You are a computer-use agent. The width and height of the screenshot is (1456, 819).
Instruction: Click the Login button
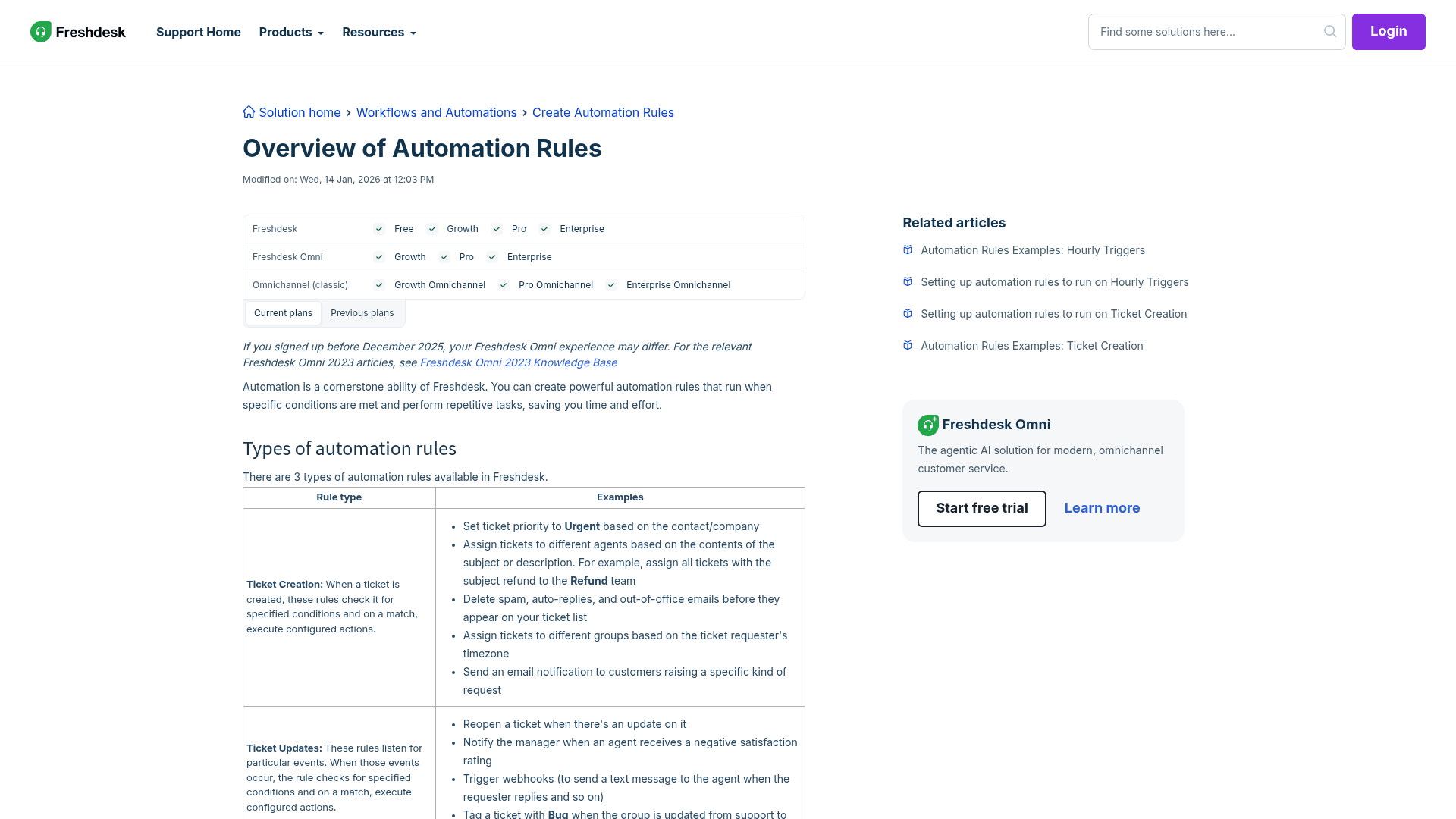1389,32
